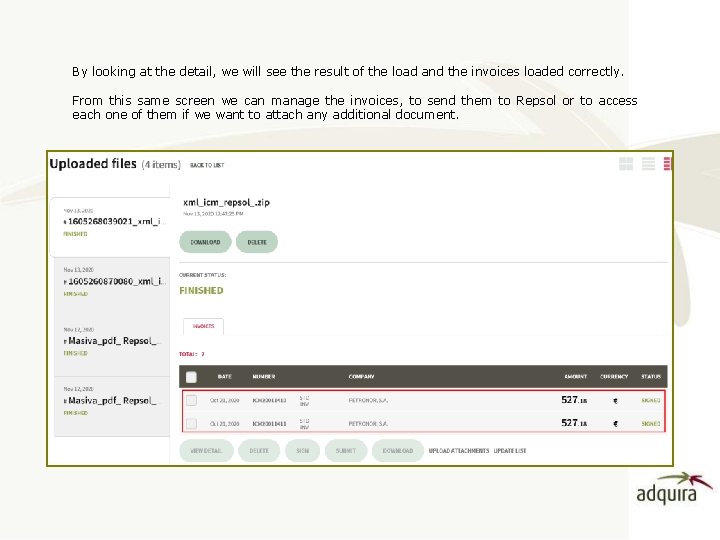Click the xml_icm_repsol_.zip file title
This screenshot has width=720, height=540.
226,202
